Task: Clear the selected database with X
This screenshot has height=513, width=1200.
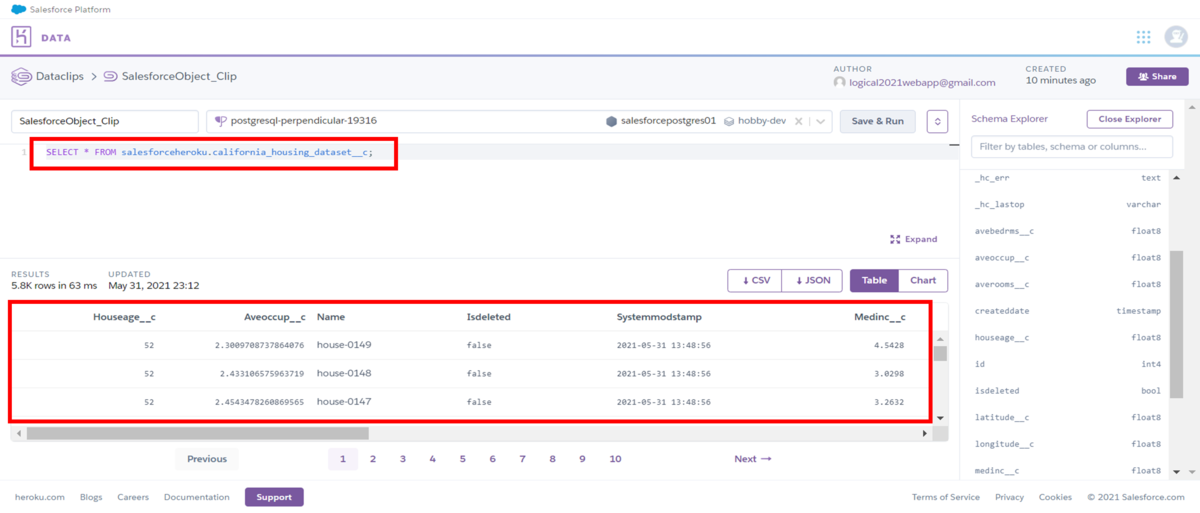Action: tap(798, 121)
